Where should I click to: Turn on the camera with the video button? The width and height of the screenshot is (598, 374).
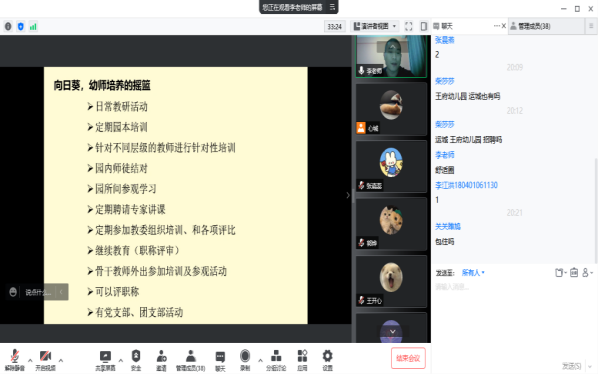click(x=45, y=360)
